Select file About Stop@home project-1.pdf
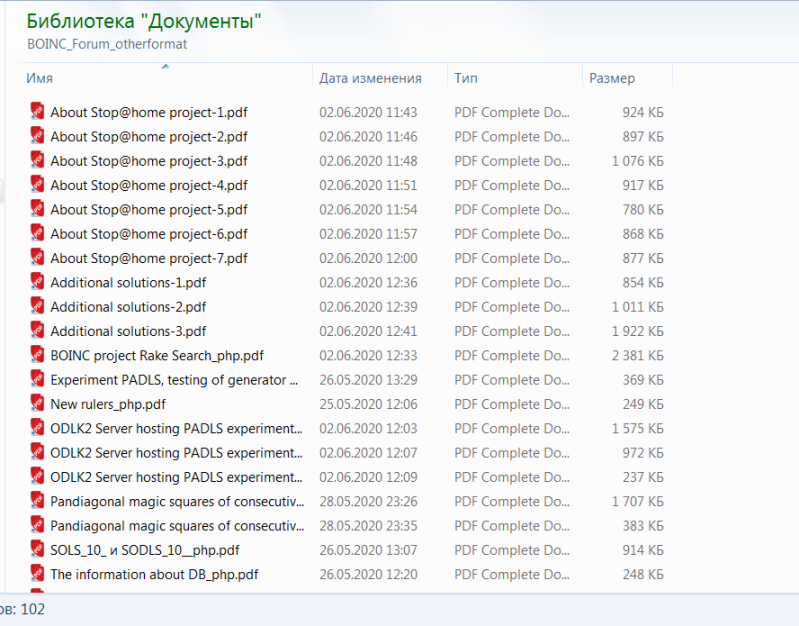 149,112
